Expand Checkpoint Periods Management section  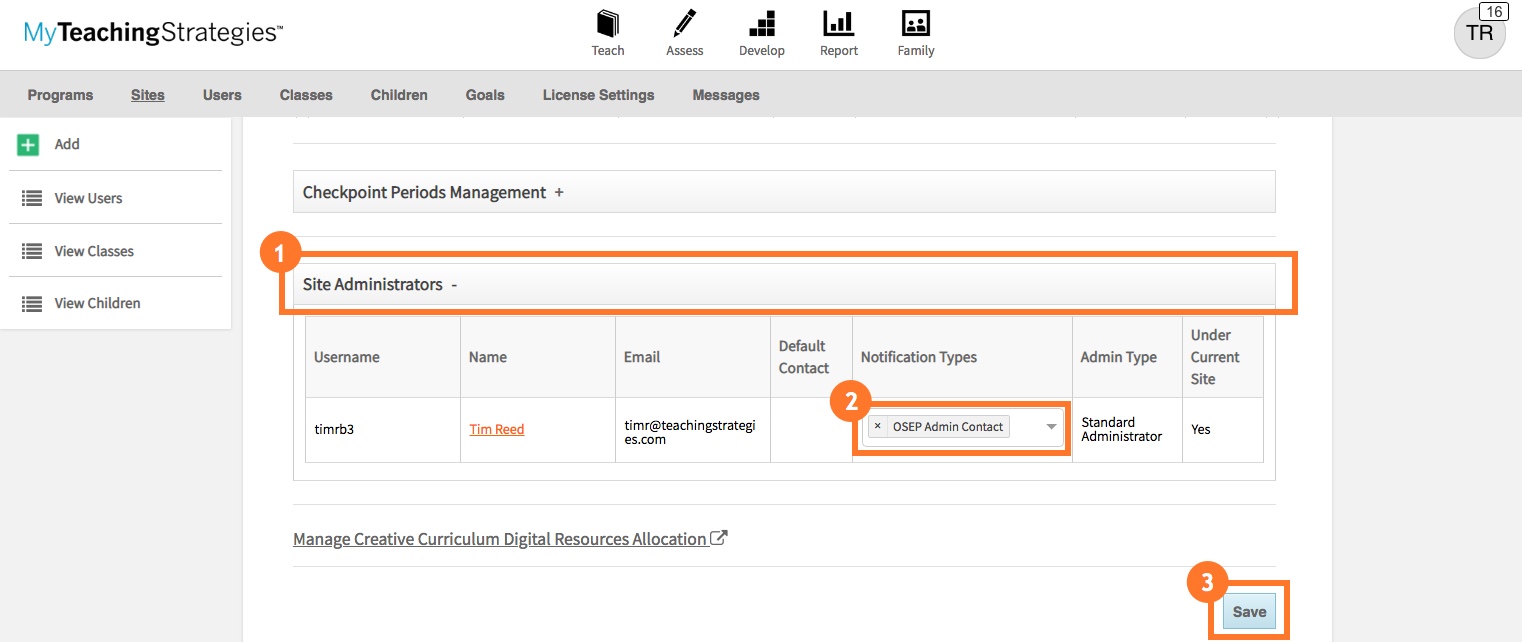tap(559, 192)
